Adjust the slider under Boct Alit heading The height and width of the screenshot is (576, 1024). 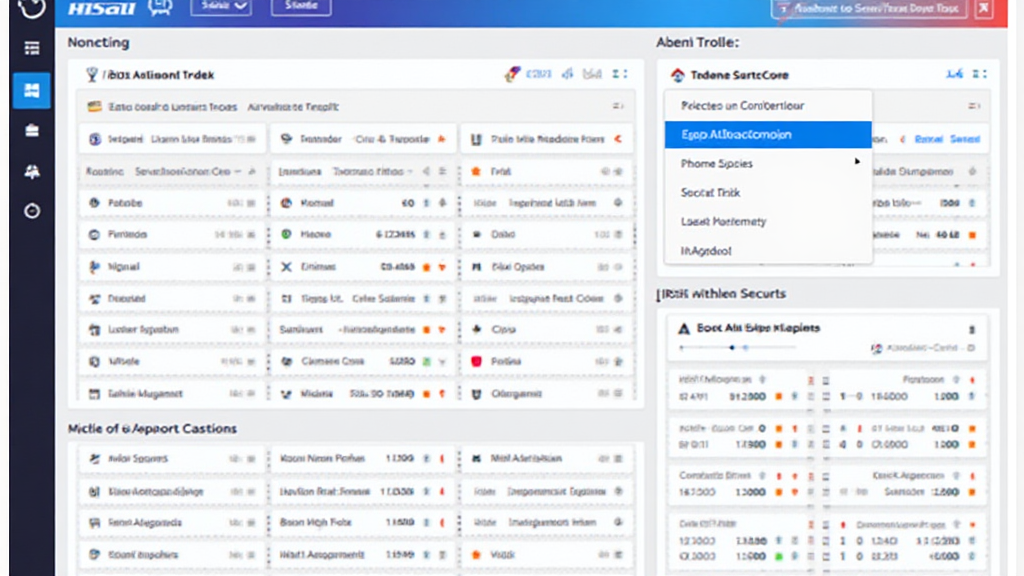coord(733,348)
